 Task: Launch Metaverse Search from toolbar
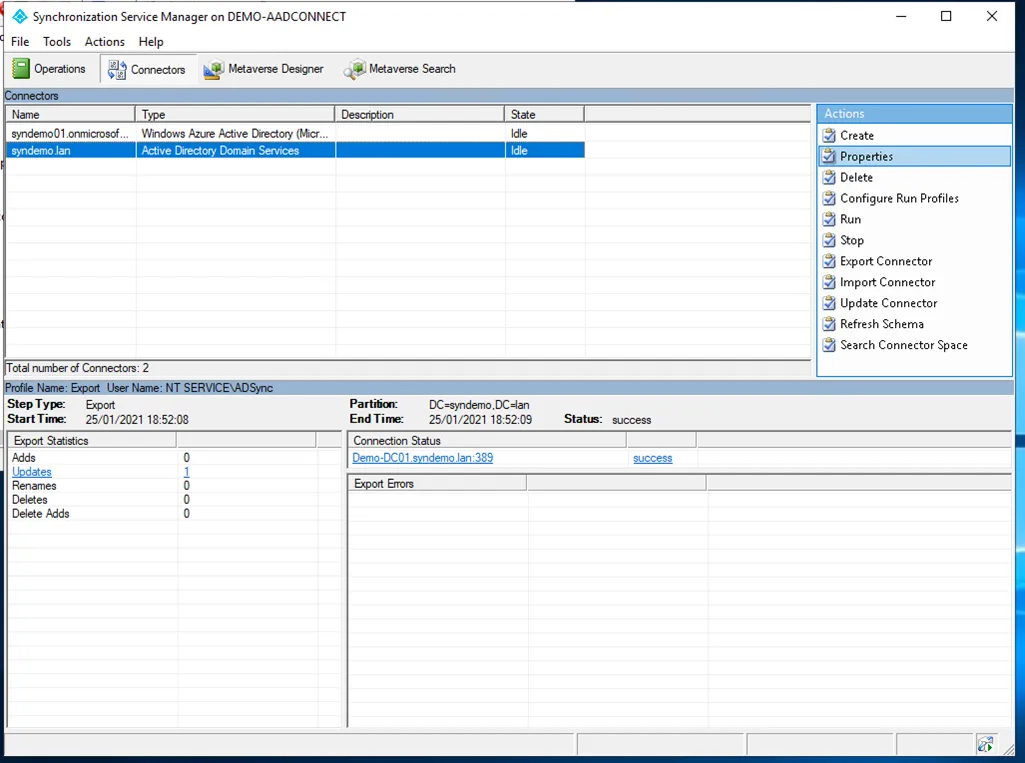coord(400,69)
